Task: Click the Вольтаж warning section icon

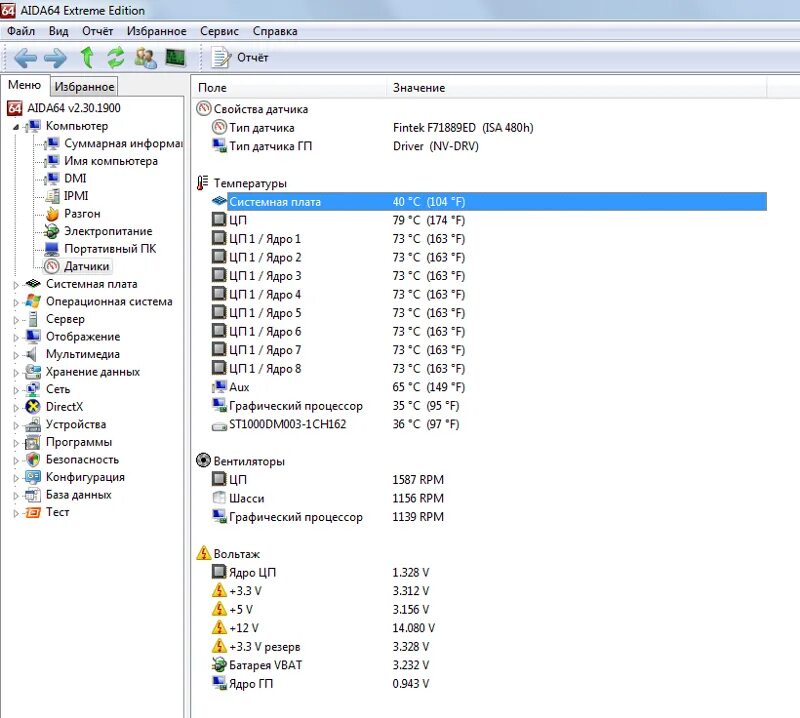Action: pyautogui.click(x=204, y=553)
